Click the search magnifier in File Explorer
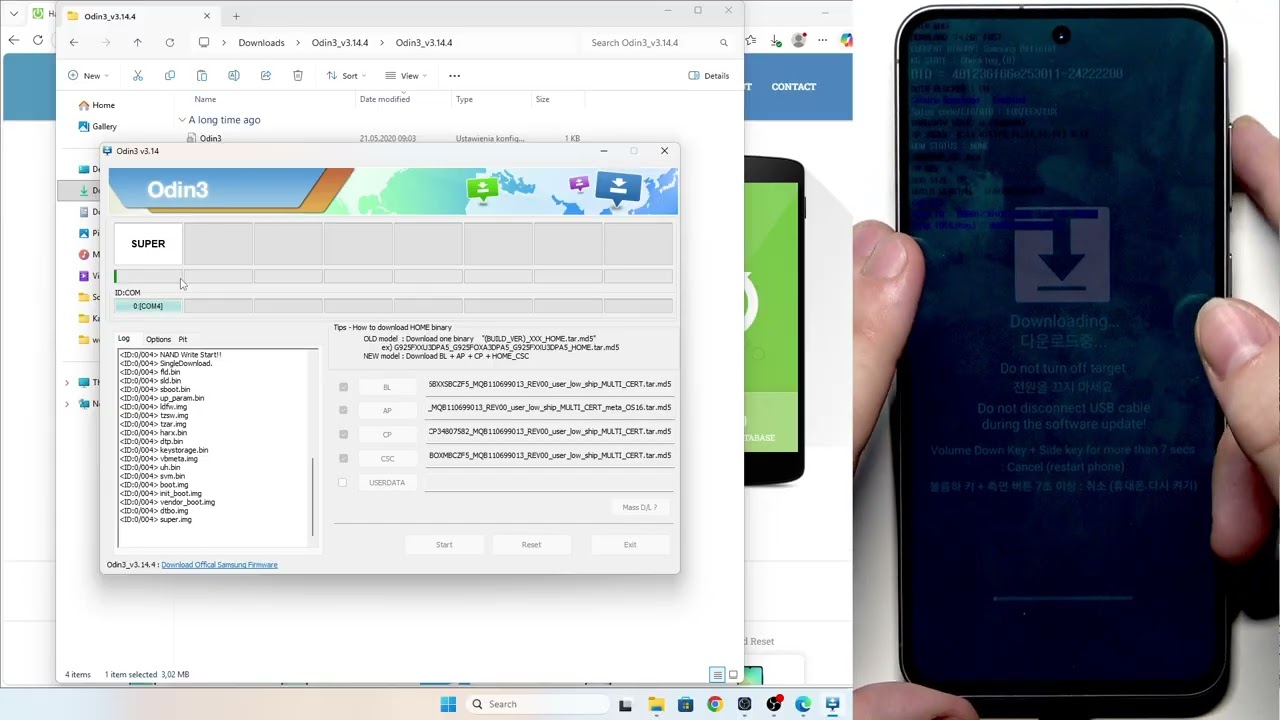Viewport: 1280px width, 720px height. coord(724,43)
